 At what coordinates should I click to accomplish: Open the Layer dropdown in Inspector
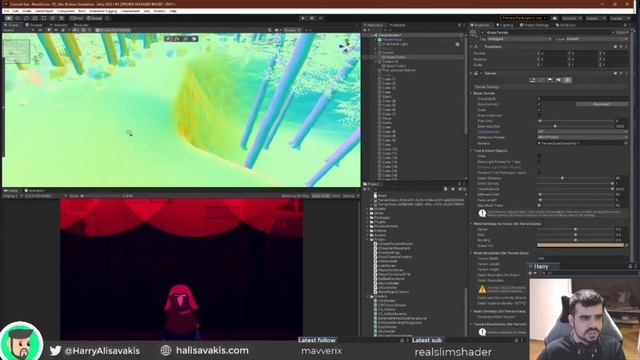tap(596, 39)
